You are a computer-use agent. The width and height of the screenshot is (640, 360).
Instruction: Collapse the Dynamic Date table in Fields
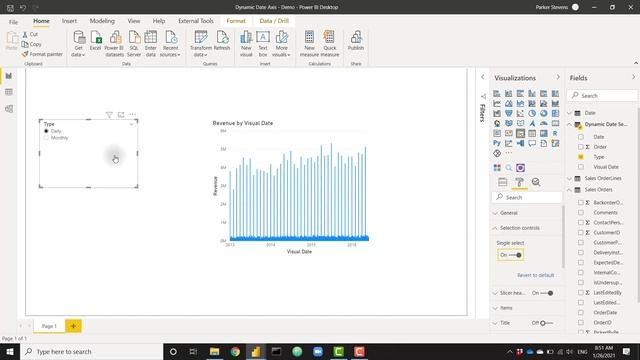(x=570, y=124)
